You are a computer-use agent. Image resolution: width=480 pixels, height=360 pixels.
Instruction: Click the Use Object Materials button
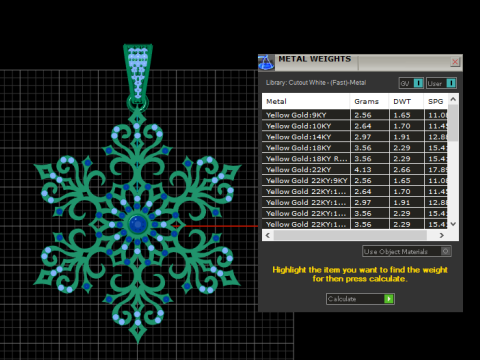(x=407, y=251)
